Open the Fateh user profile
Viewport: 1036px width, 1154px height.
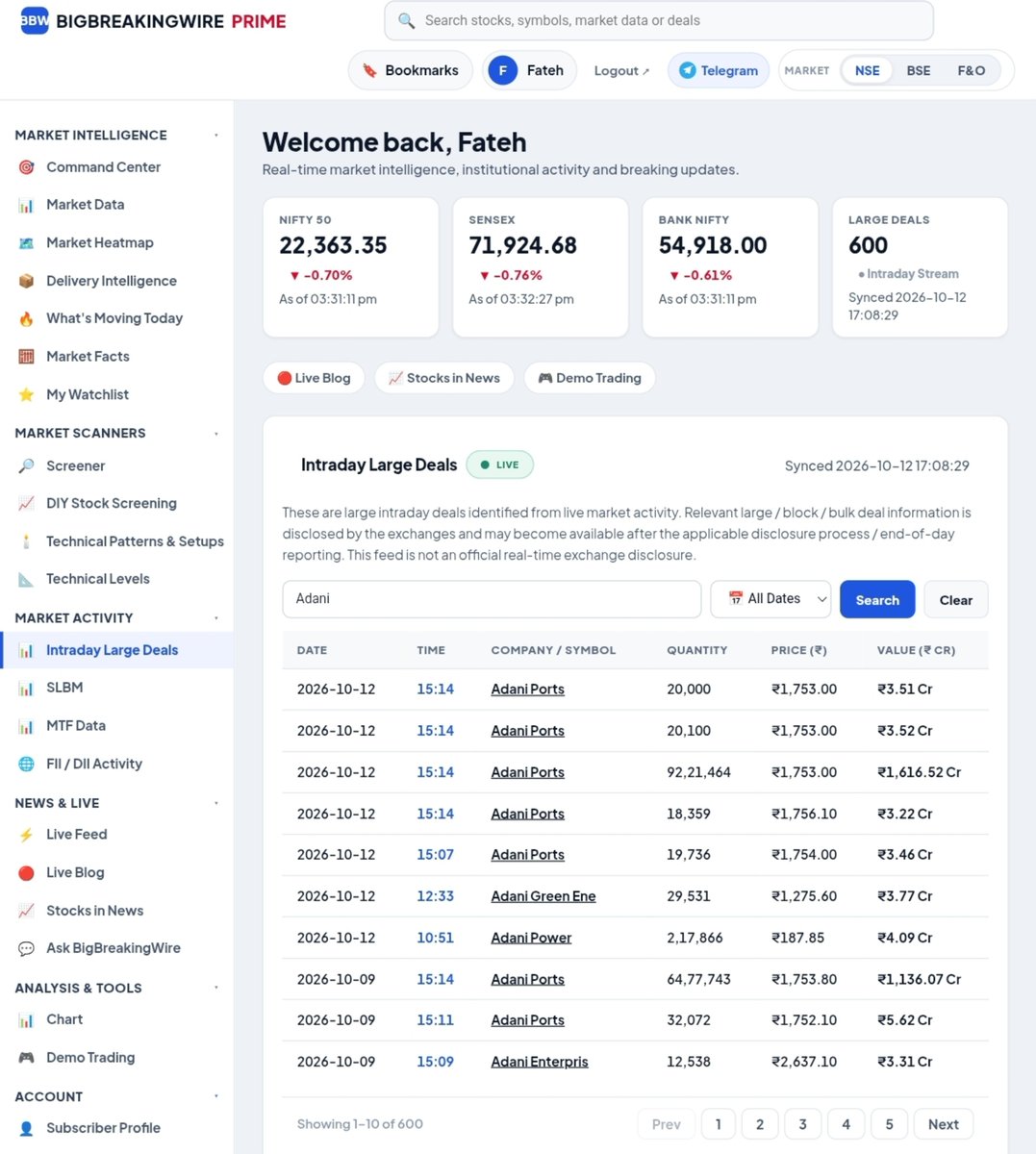[x=529, y=70]
